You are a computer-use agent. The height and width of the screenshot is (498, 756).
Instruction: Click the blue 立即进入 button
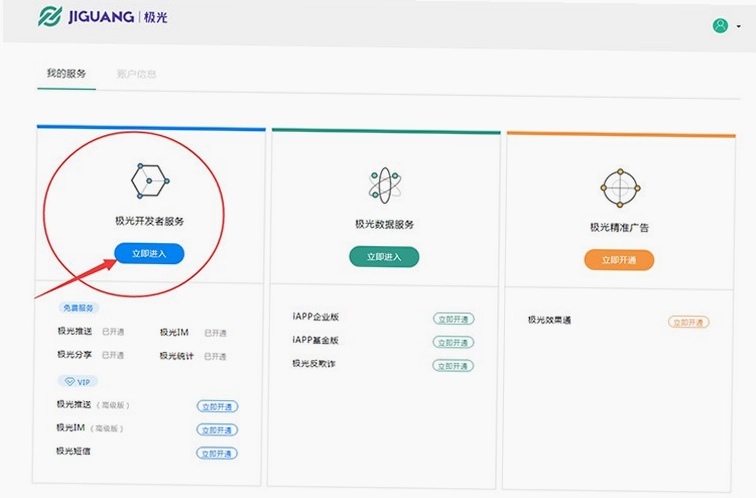[x=149, y=254]
